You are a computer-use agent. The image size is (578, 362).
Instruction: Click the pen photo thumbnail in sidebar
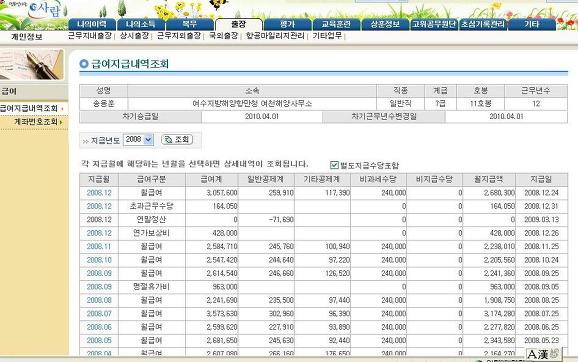pos(32,65)
